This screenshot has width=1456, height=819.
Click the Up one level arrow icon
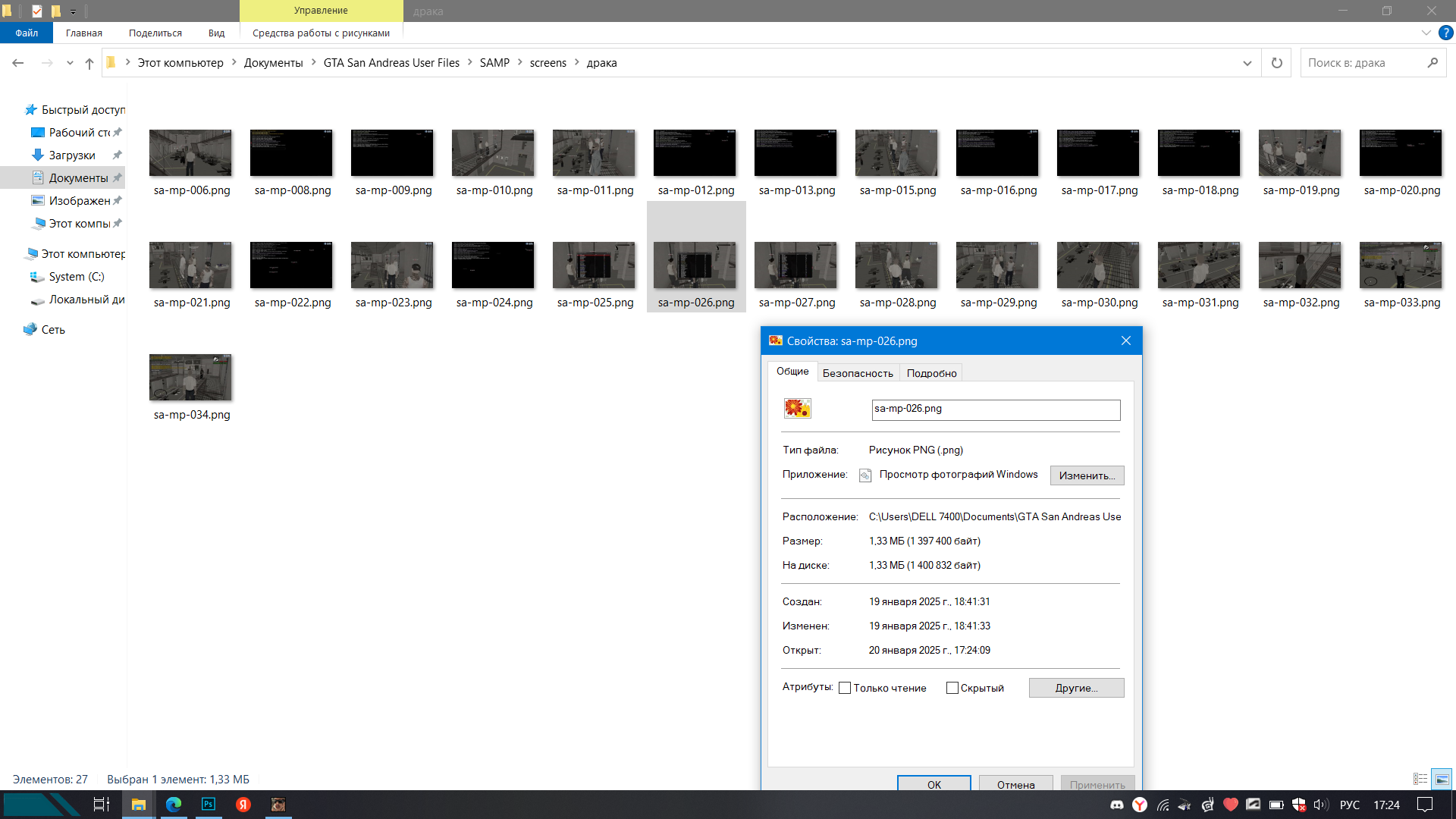89,63
